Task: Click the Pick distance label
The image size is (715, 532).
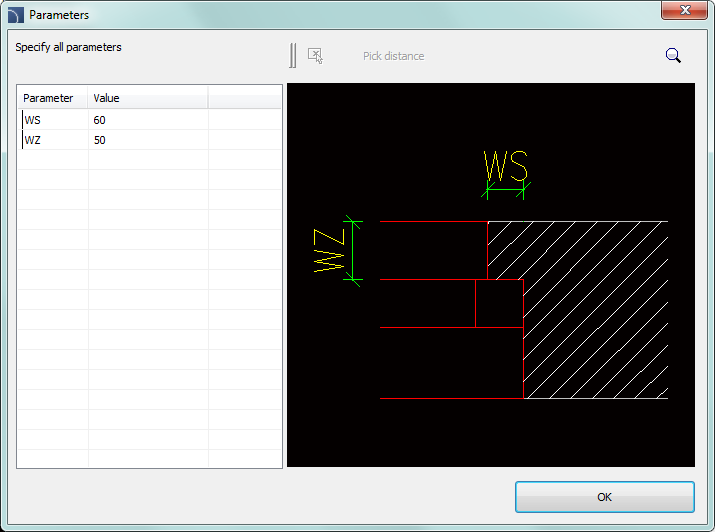Action: [393, 56]
